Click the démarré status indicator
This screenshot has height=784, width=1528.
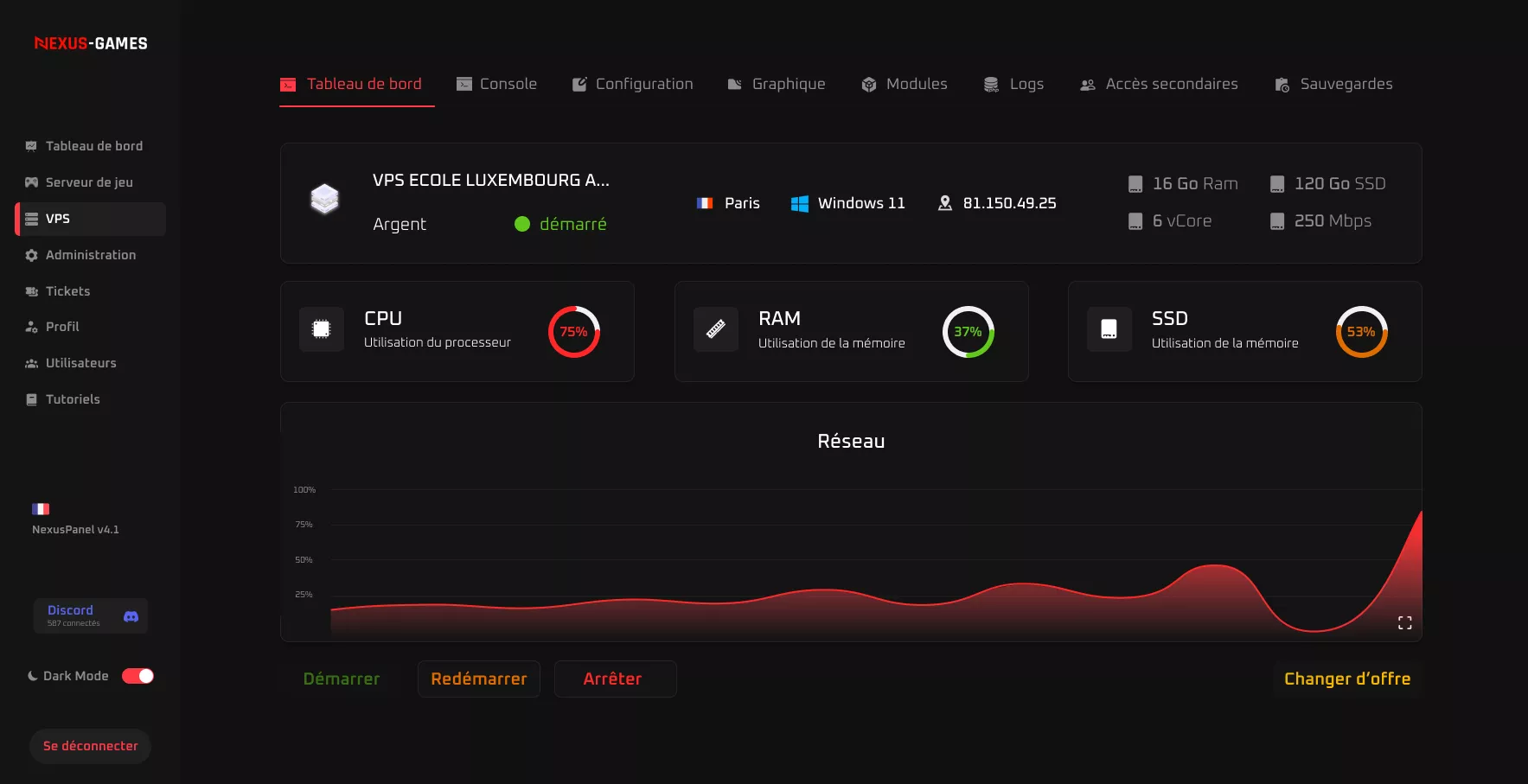pyautogui.click(x=561, y=224)
